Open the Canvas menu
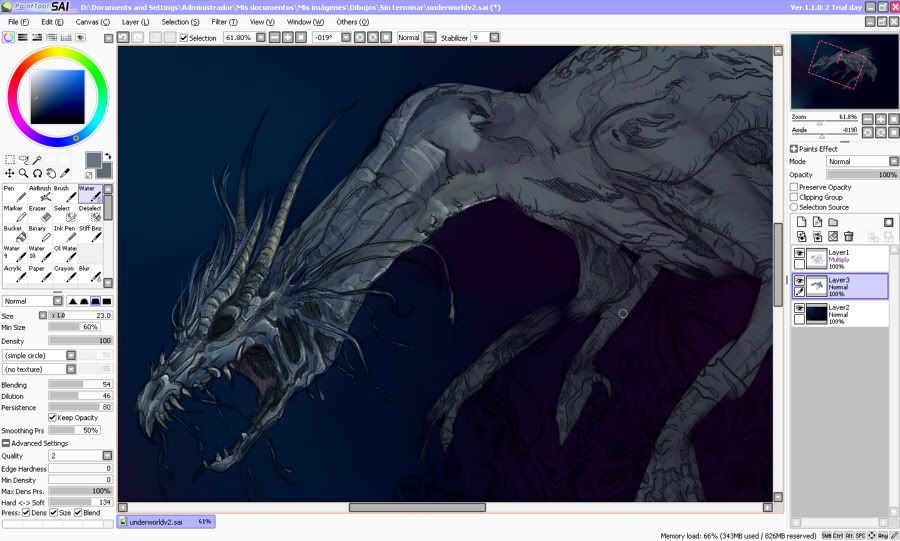This screenshot has width=900, height=541. click(x=92, y=22)
